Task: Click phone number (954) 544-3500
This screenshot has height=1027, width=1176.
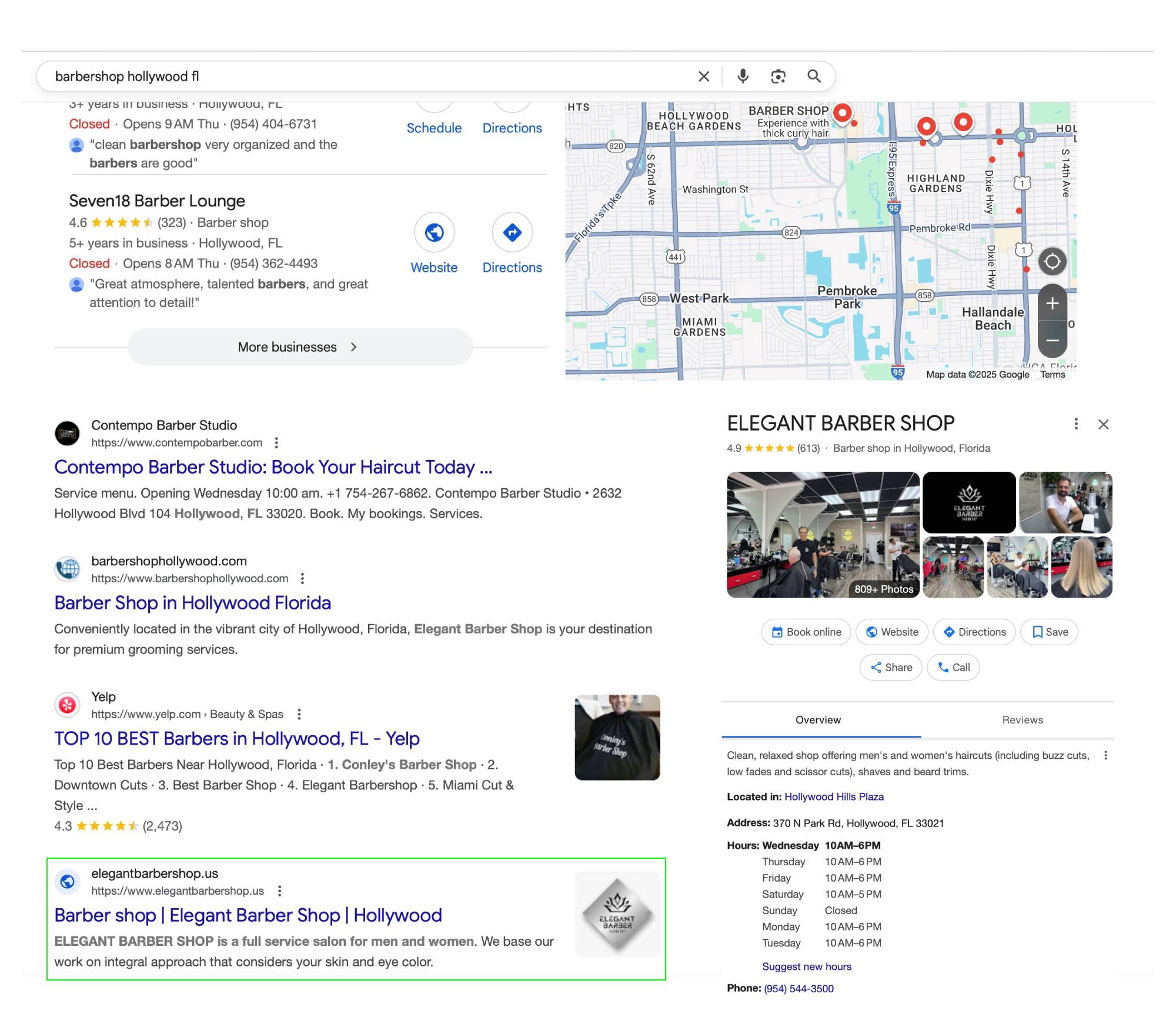Action: point(799,988)
